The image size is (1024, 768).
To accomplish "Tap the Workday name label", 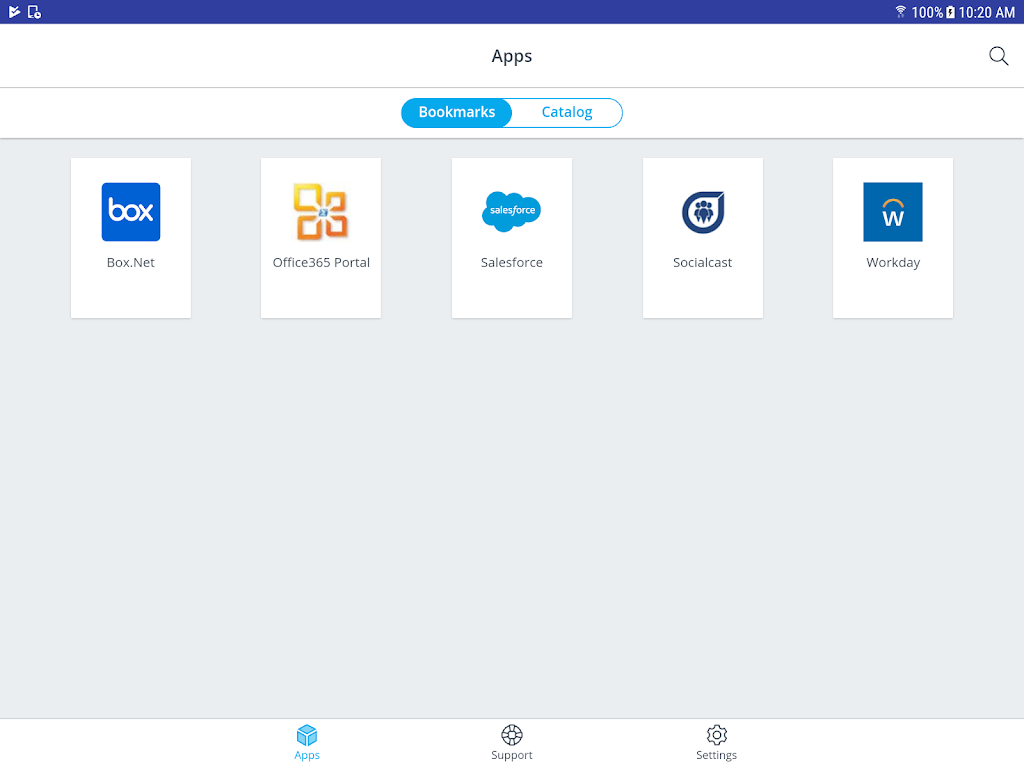I will point(893,263).
